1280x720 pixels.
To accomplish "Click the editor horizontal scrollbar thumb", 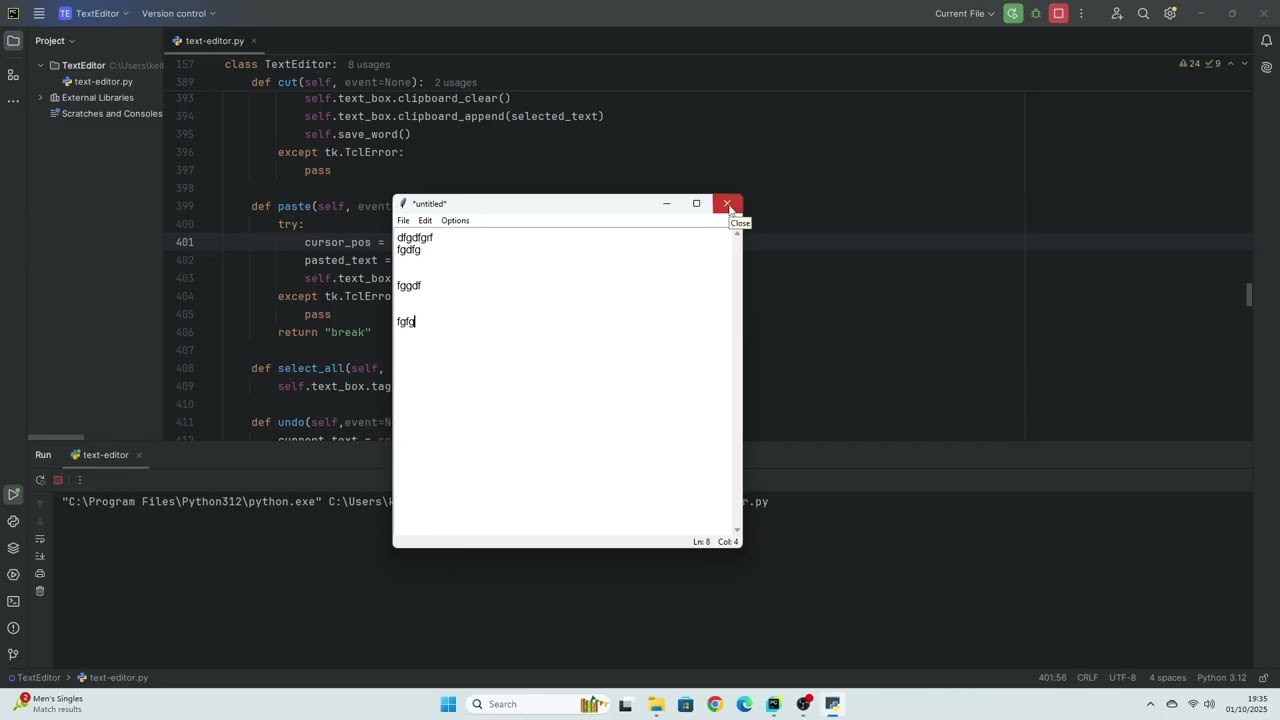I will (x=56, y=437).
